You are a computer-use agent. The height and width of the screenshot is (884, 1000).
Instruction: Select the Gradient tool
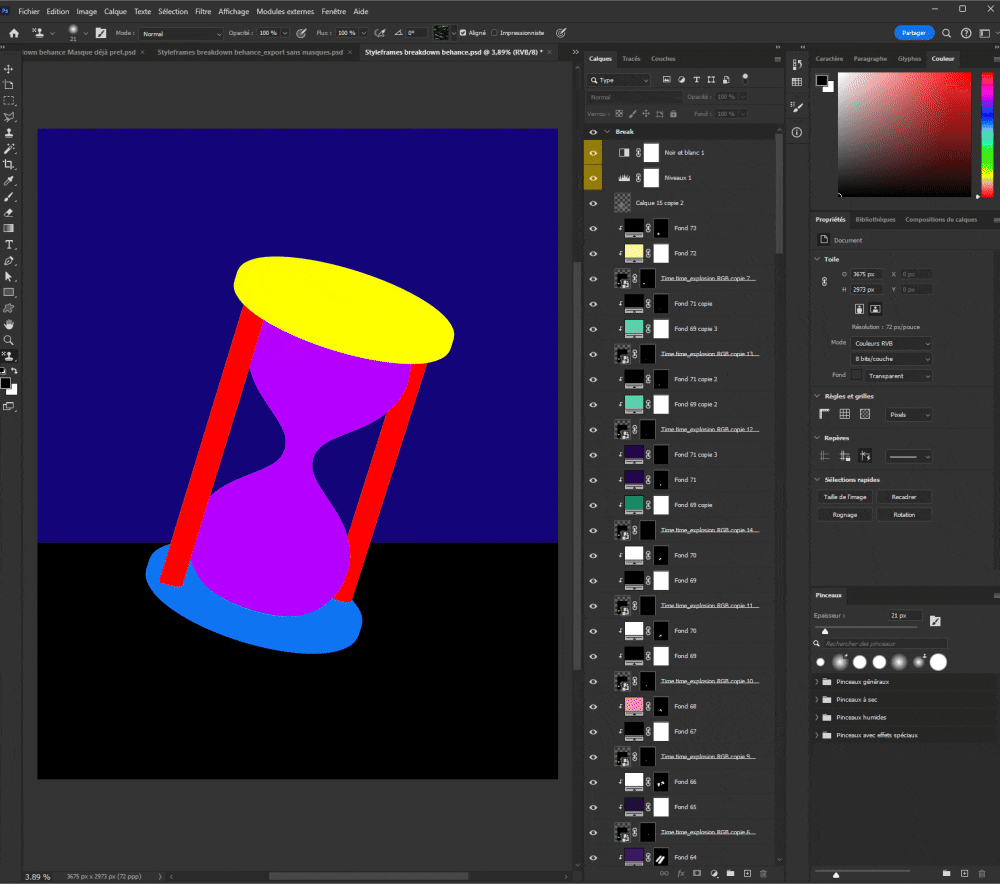pos(8,228)
